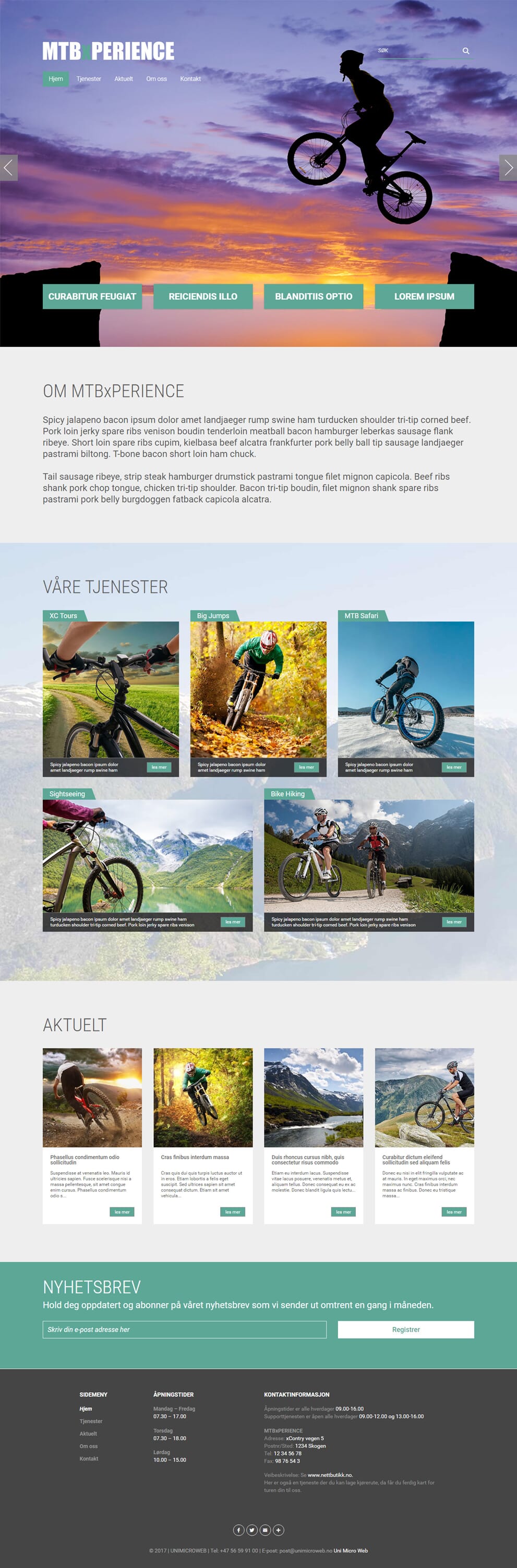The image size is (517, 1568).
Task: Click the Registrer newsletter button
Action: 406,1329
